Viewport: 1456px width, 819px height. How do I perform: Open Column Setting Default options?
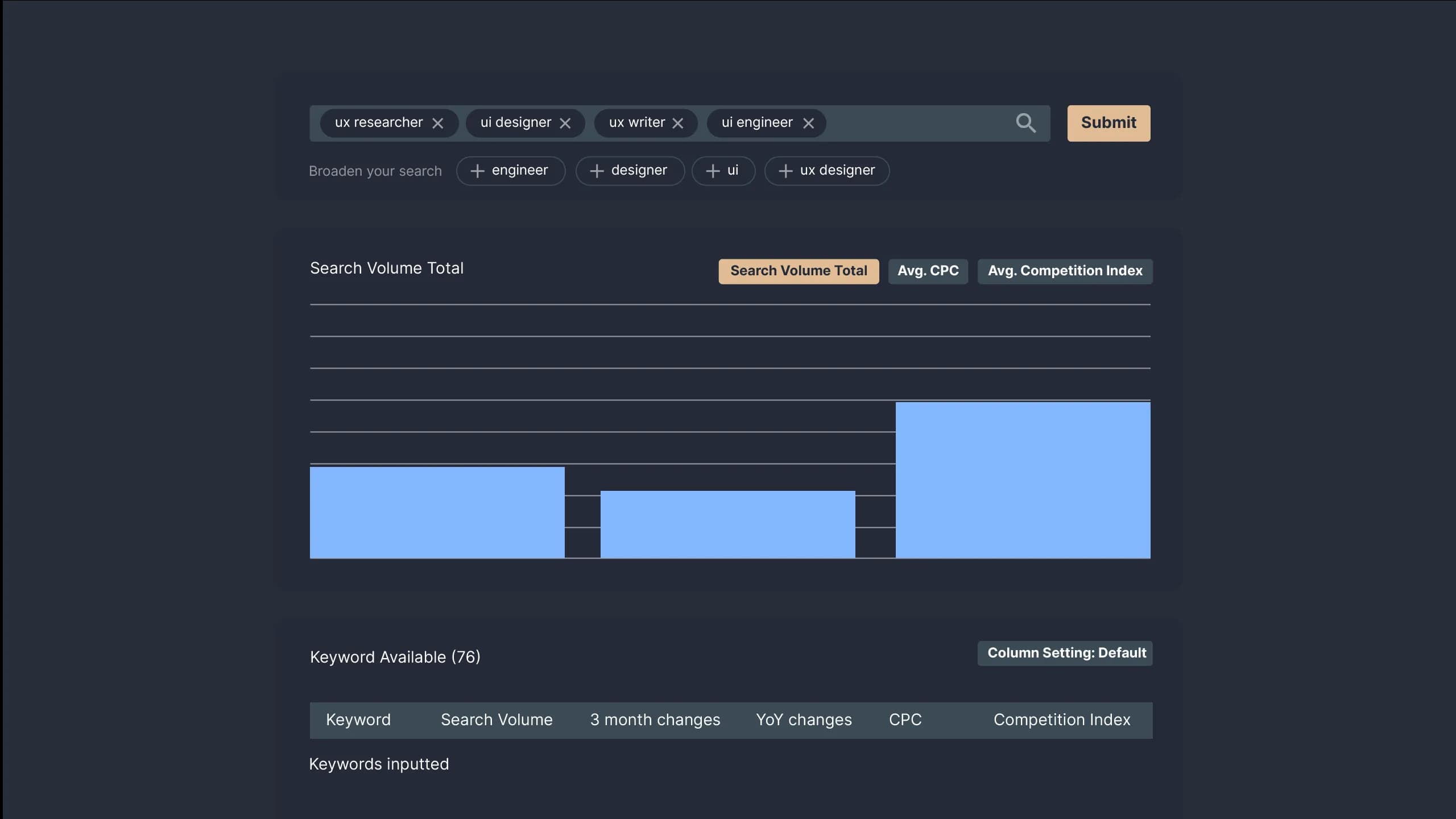pyautogui.click(x=1065, y=653)
